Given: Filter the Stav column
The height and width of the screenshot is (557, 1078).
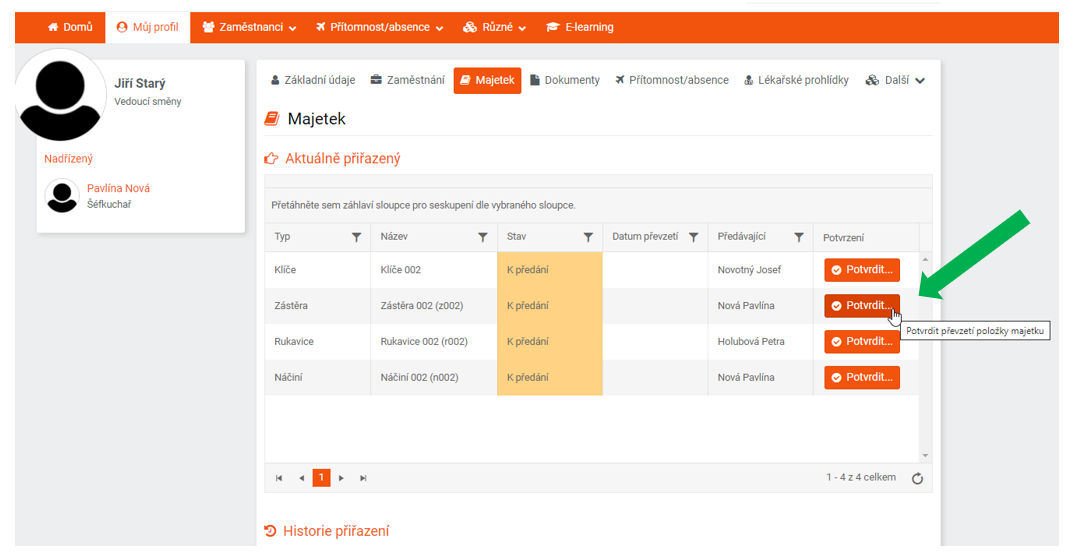Looking at the screenshot, I should [x=588, y=237].
